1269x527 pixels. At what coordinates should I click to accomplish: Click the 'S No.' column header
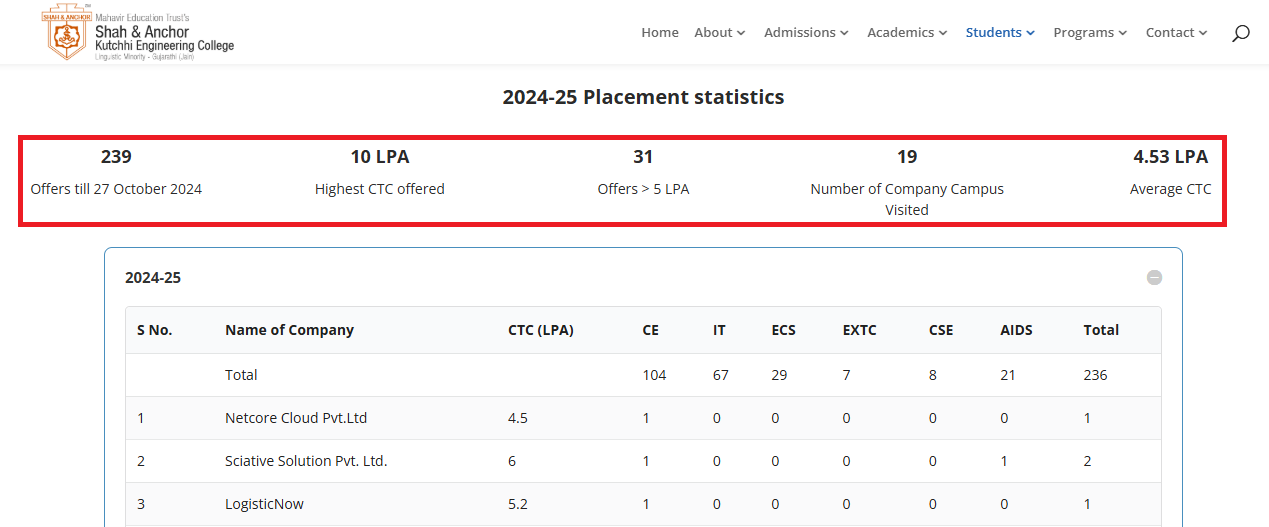[x=155, y=330]
